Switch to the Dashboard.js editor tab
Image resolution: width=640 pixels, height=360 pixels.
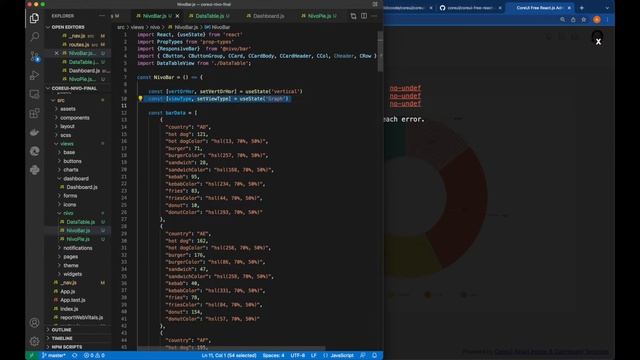(x=268, y=16)
